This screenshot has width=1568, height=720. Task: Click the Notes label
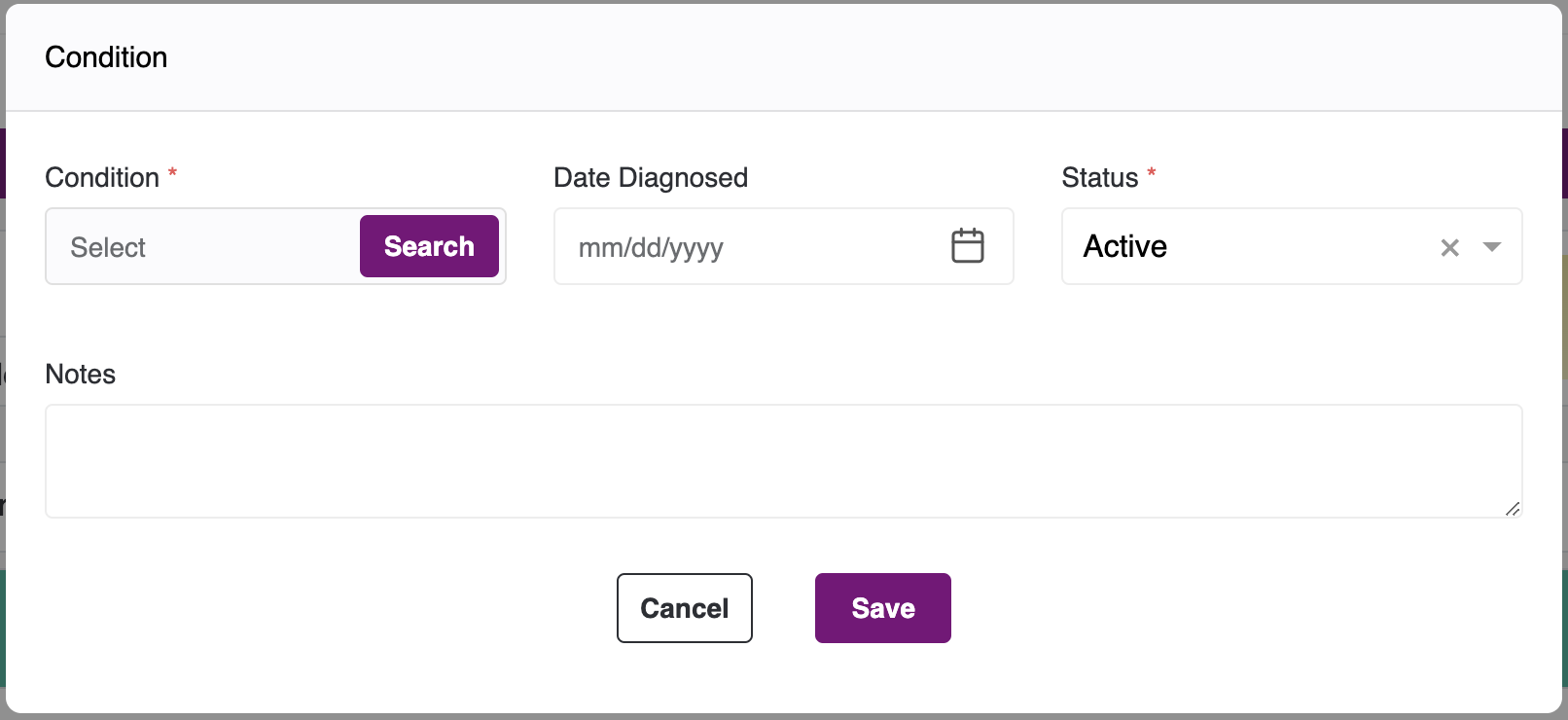coord(81,375)
